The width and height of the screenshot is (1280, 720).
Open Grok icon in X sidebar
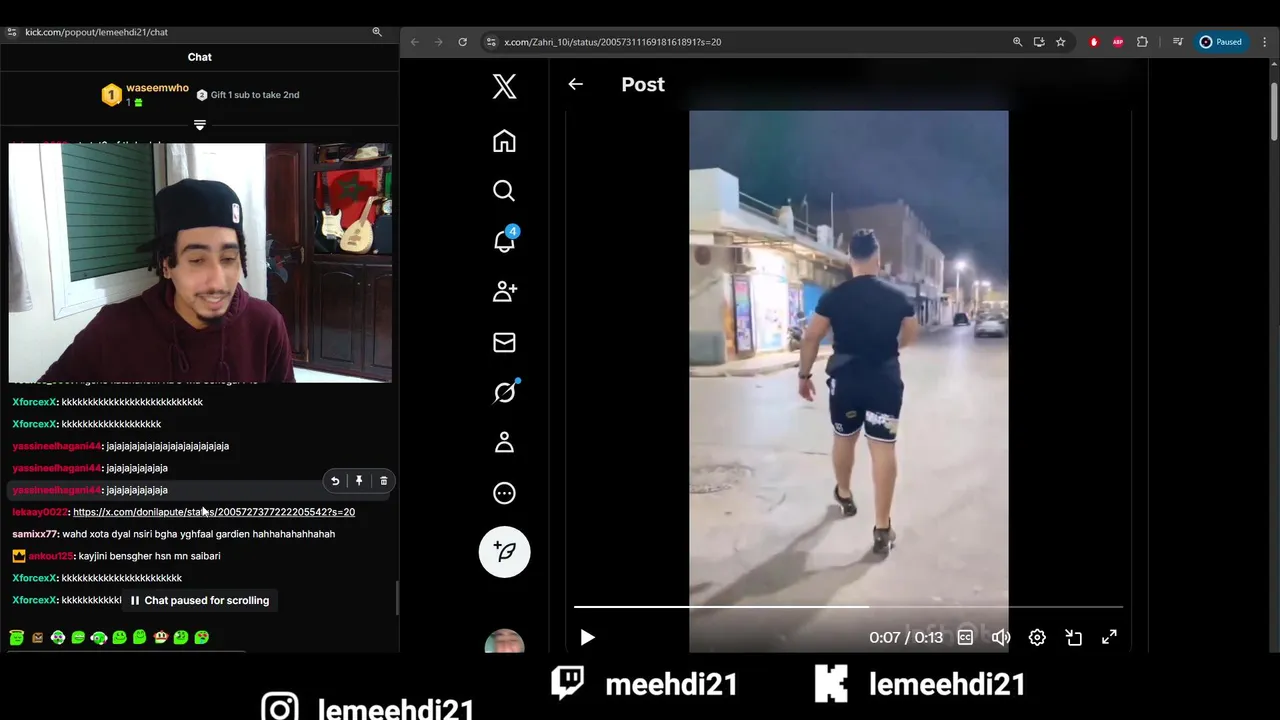tap(504, 392)
